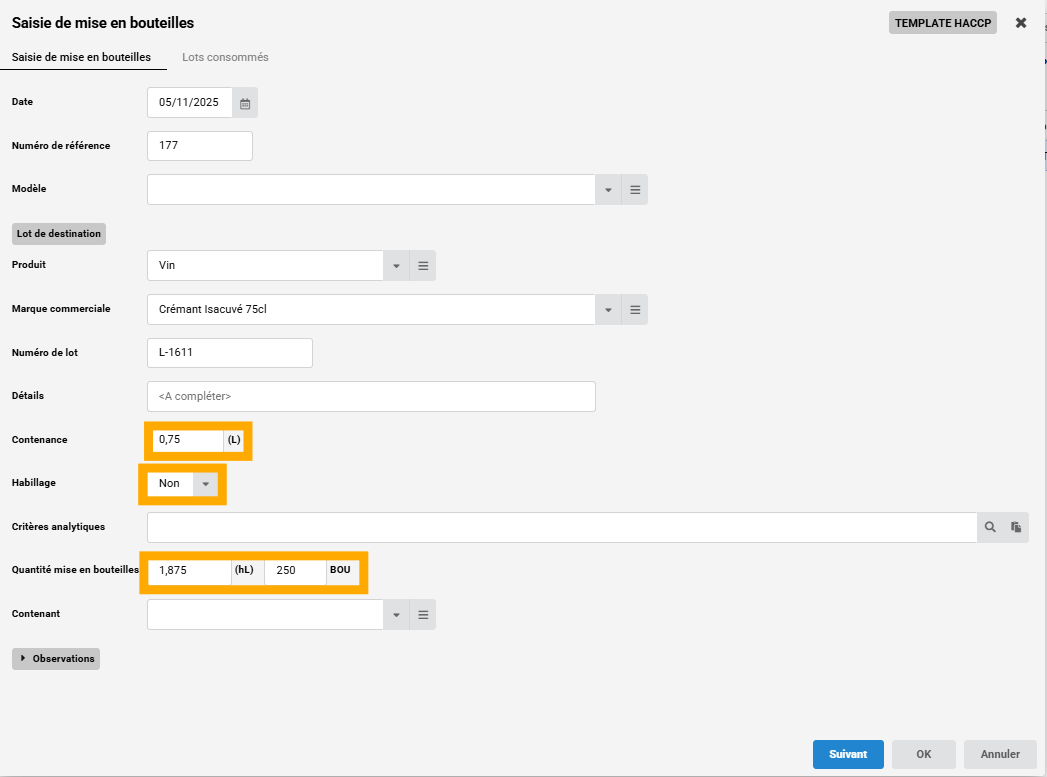Switch to the Lots consommés tab
The height and width of the screenshot is (777, 1047).
[225, 57]
